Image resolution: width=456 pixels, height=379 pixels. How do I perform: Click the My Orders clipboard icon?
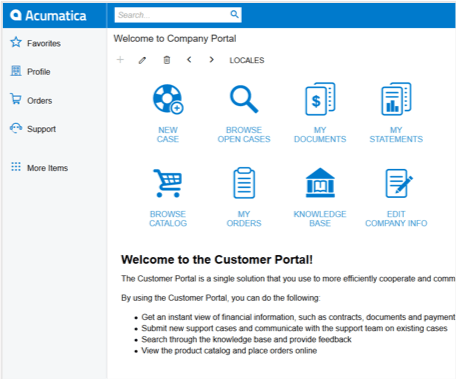(x=244, y=183)
